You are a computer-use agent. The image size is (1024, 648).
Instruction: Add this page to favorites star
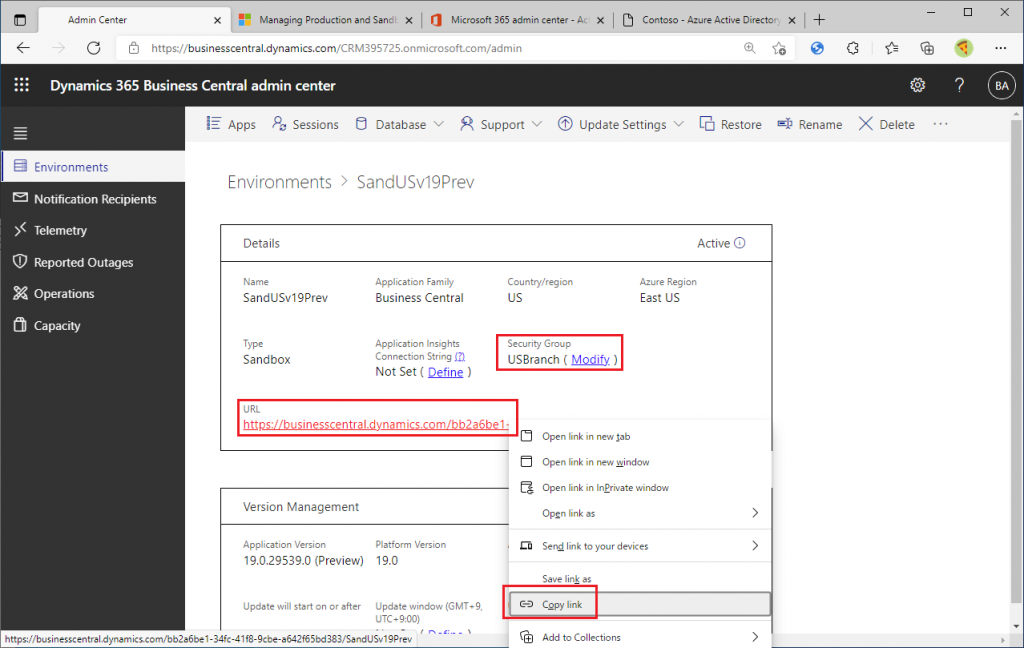(x=778, y=48)
